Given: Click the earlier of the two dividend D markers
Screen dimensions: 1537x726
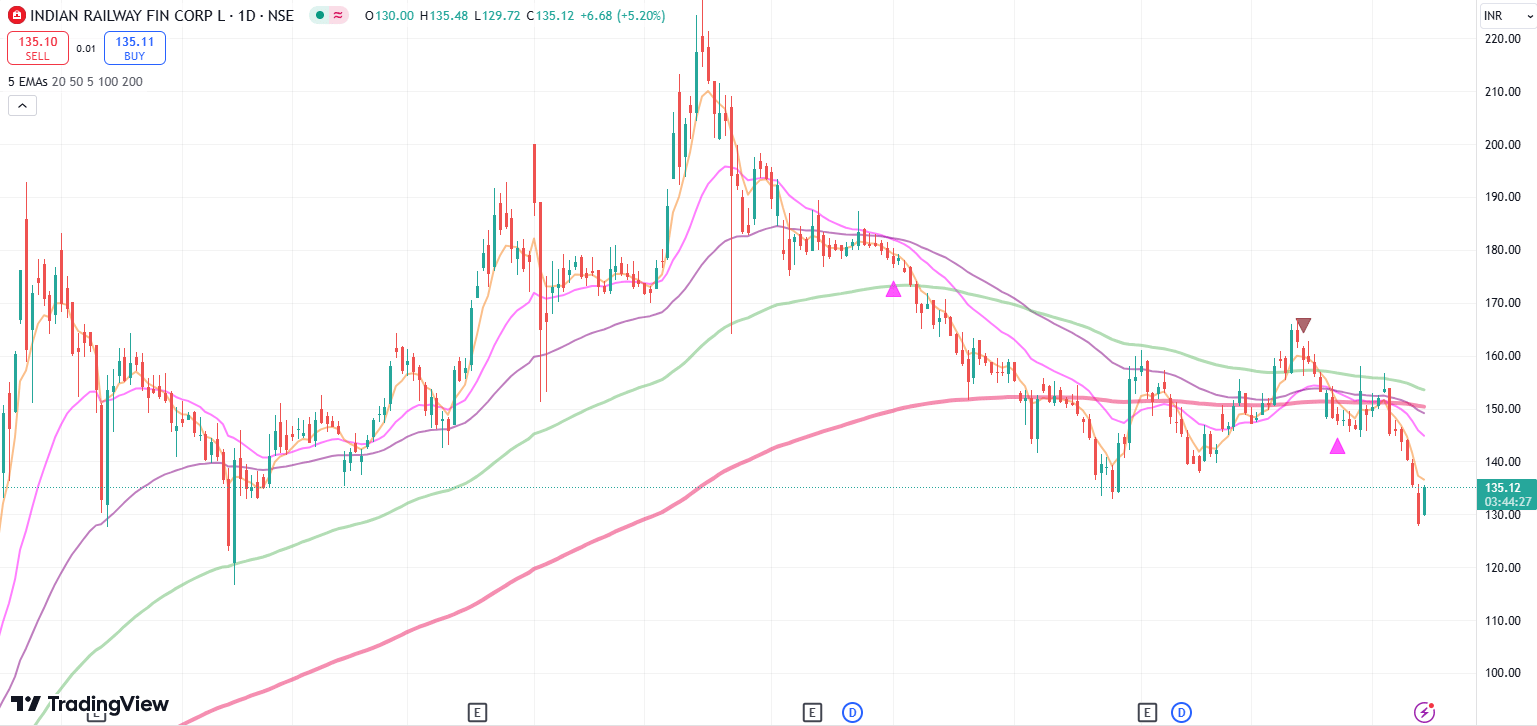Looking at the screenshot, I should 852,712.
